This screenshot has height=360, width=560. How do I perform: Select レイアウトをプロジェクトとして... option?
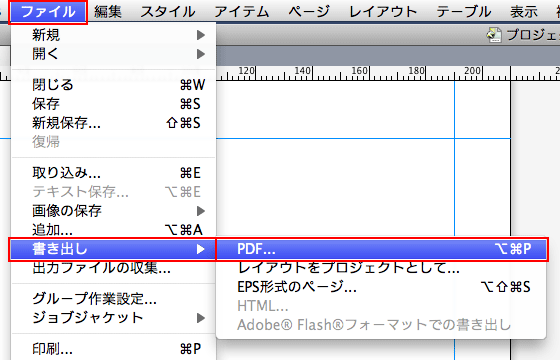[x=381, y=268]
